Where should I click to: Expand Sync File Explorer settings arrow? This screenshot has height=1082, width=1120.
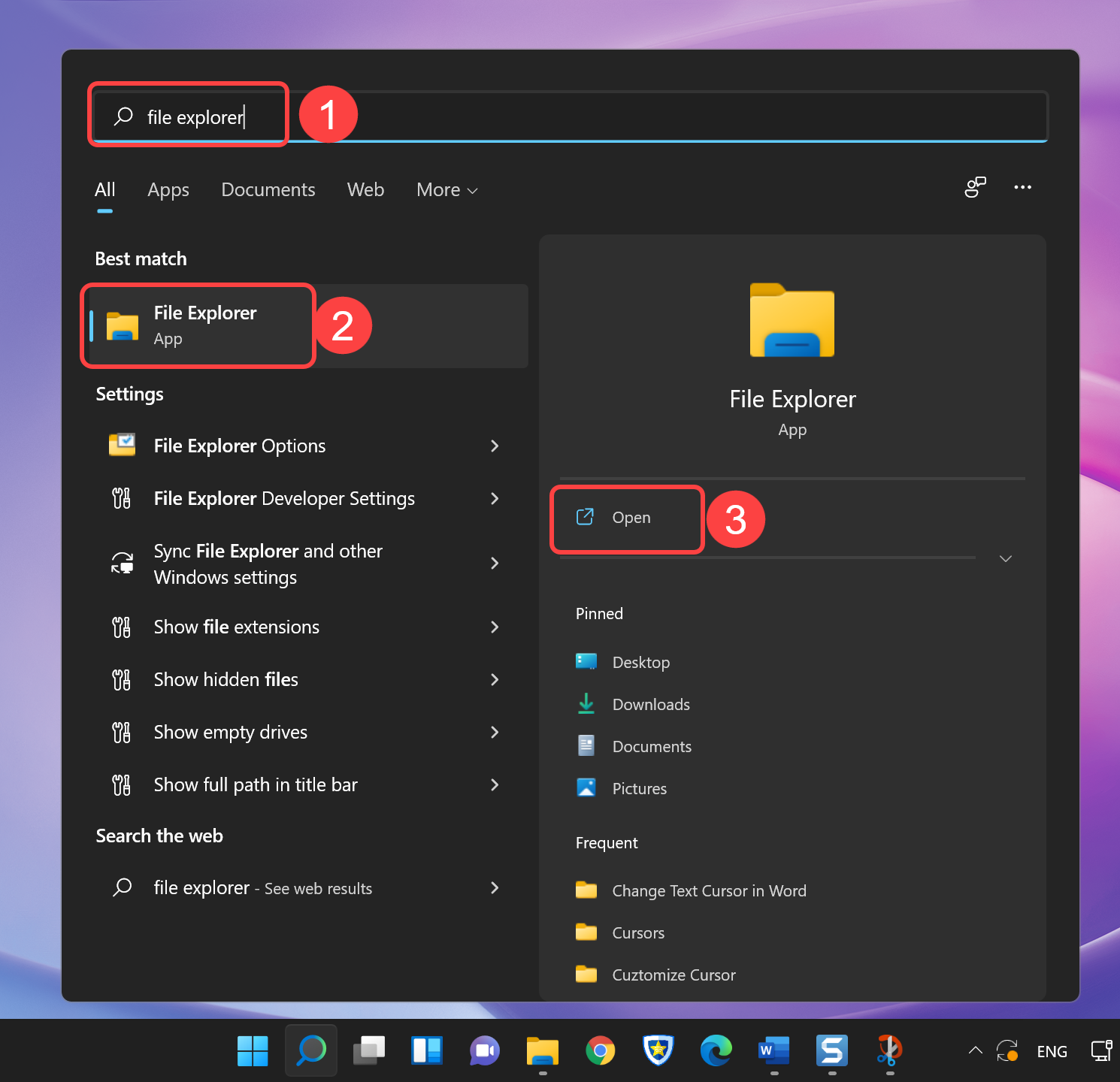coord(495,563)
